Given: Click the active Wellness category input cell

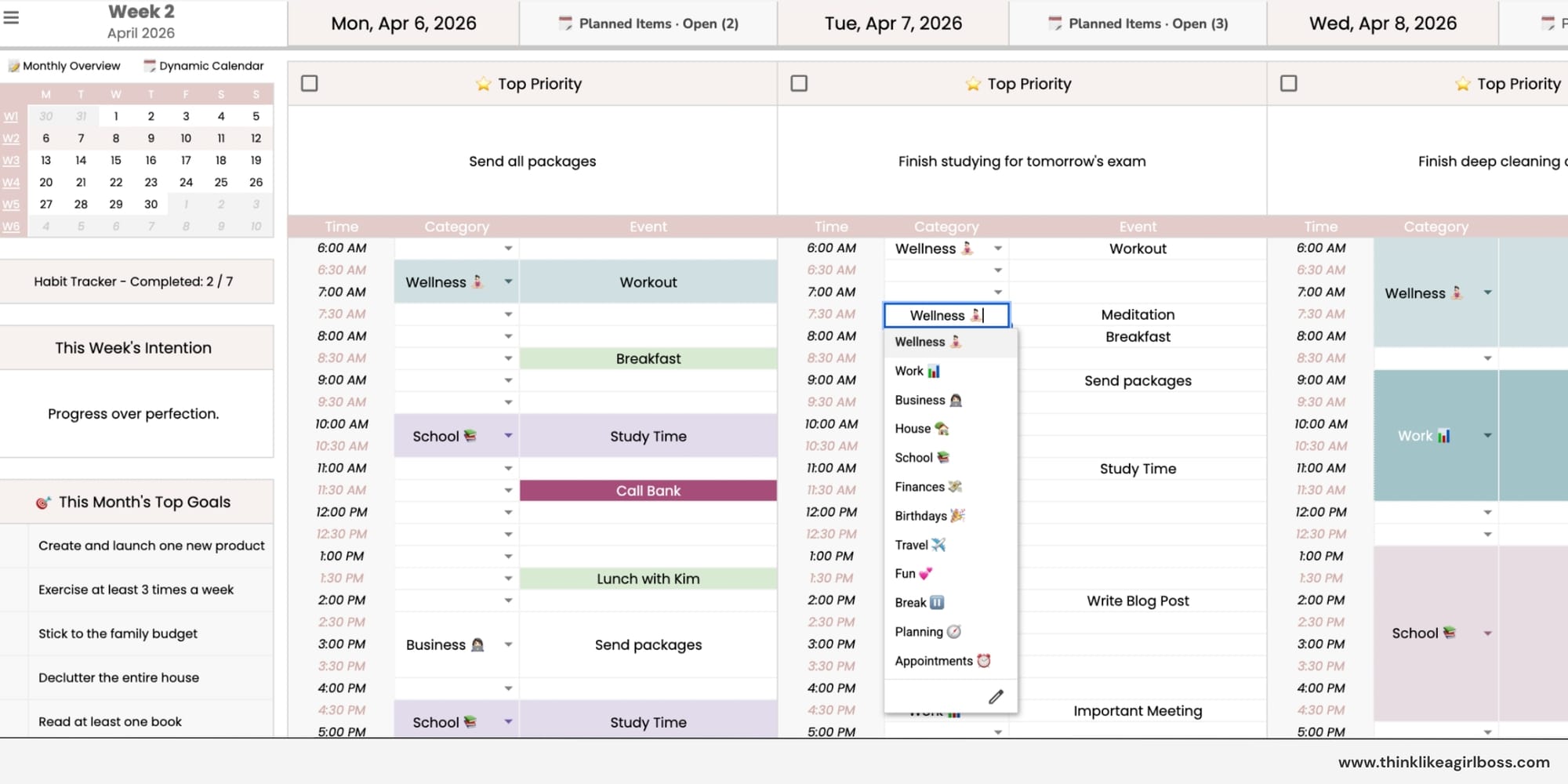Looking at the screenshot, I should (946, 315).
